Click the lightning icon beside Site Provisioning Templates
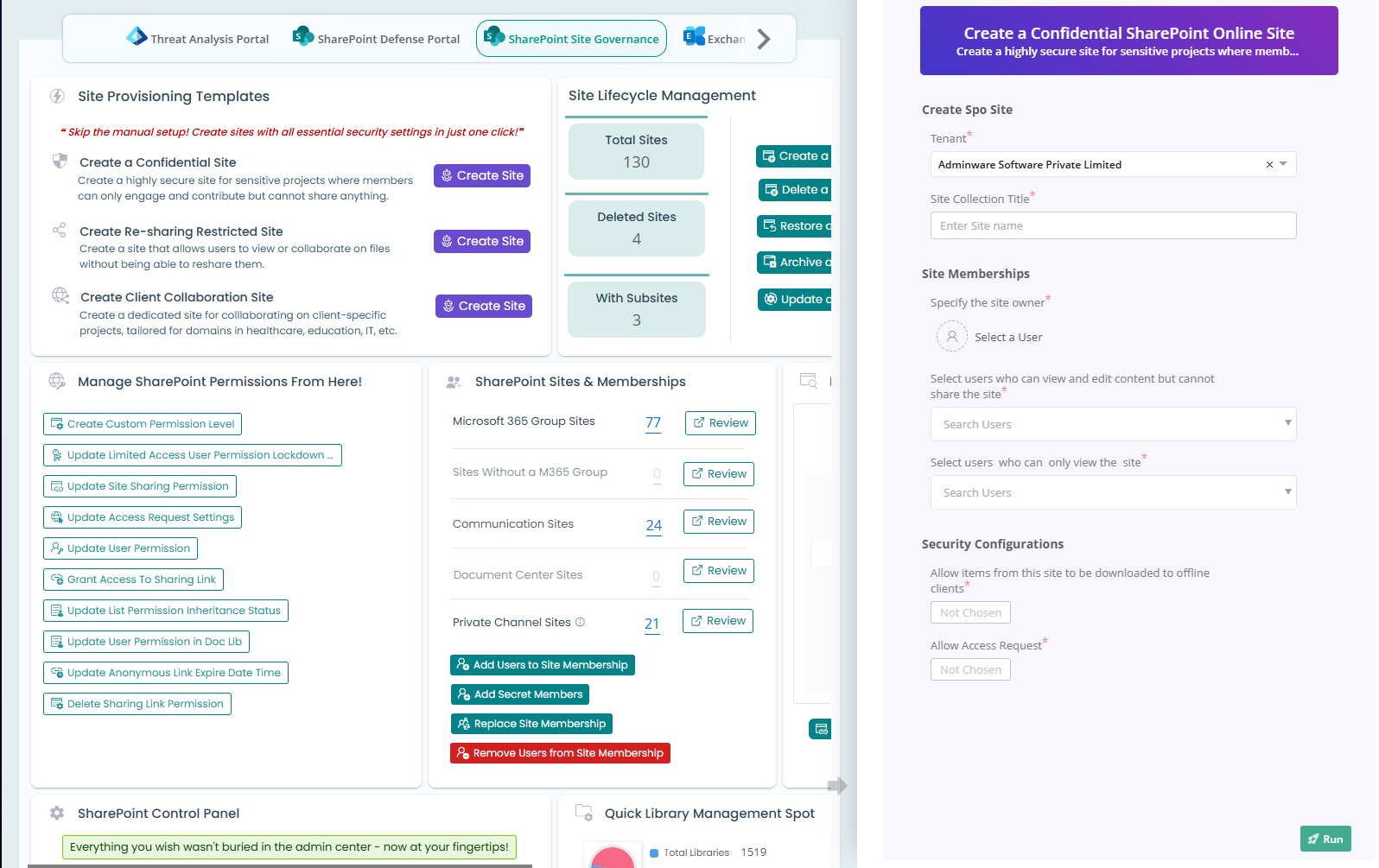This screenshot has width=1379, height=868. click(x=57, y=96)
